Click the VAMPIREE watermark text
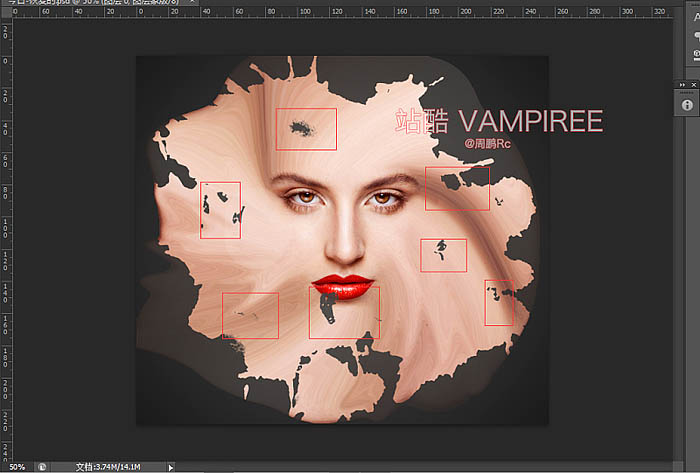700x473 pixels. [530, 122]
